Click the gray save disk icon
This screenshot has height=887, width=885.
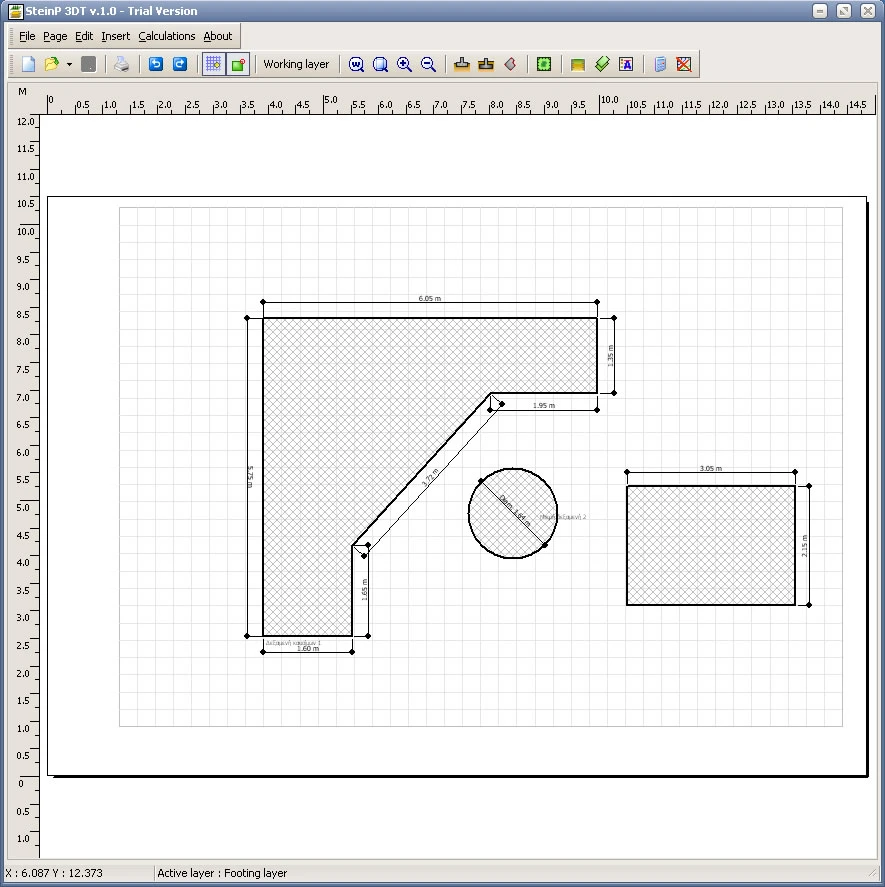(89, 64)
